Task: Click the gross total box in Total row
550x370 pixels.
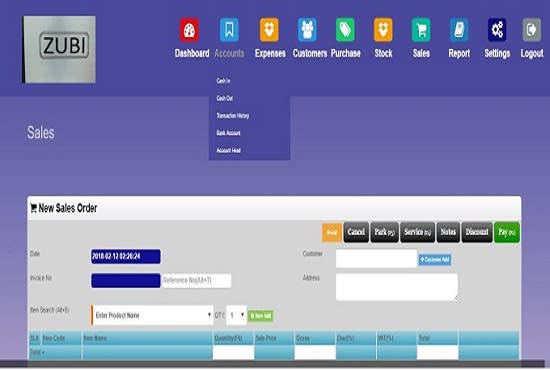Action: pyautogui.click(x=315, y=352)
